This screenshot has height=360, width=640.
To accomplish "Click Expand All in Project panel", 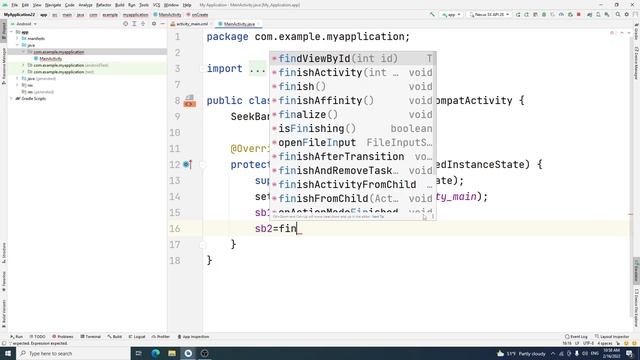I will 134,24.
